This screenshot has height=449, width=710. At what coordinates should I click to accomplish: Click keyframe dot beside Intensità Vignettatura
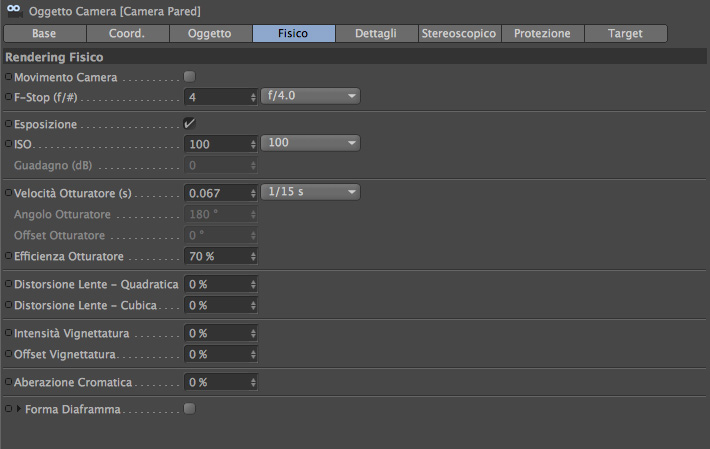(9, 333)
